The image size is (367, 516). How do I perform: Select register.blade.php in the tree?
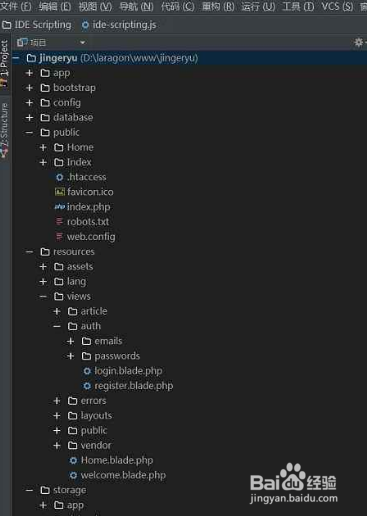[x=134, y=386]
